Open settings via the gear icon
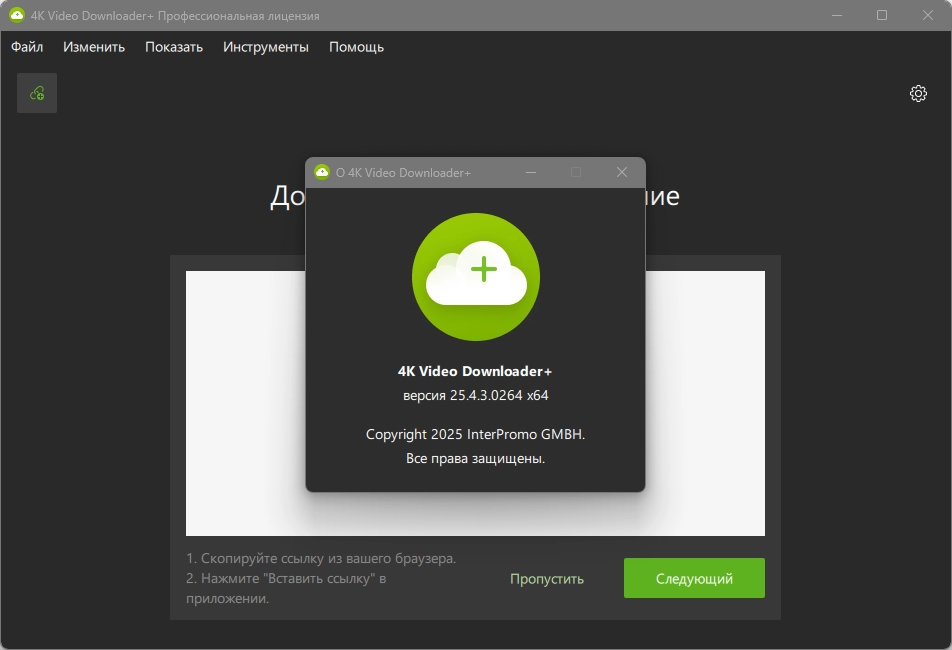This screenshot has height=650, width=952. pyautogui.click(x=918, y=93)
